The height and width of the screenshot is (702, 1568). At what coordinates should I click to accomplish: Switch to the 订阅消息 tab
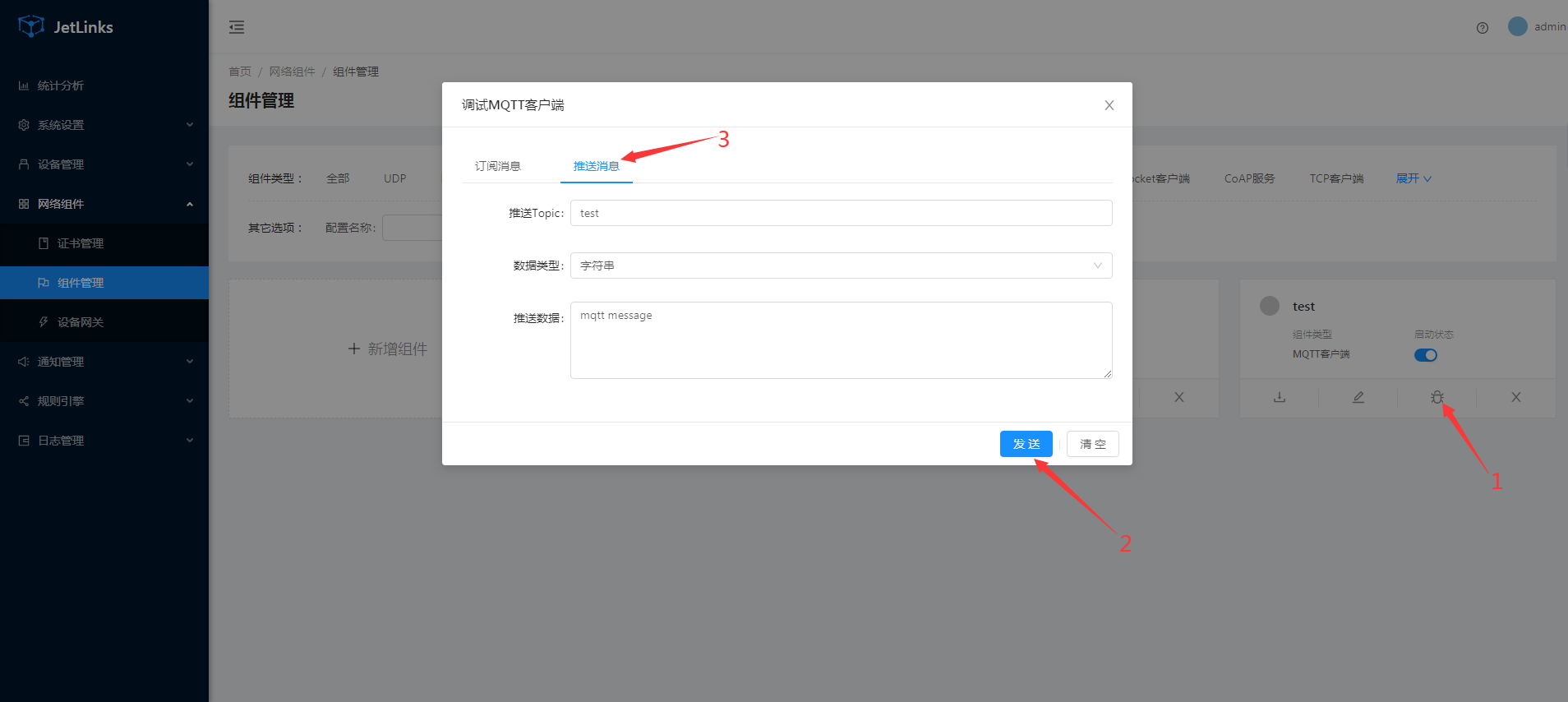[x=498, y=166]
